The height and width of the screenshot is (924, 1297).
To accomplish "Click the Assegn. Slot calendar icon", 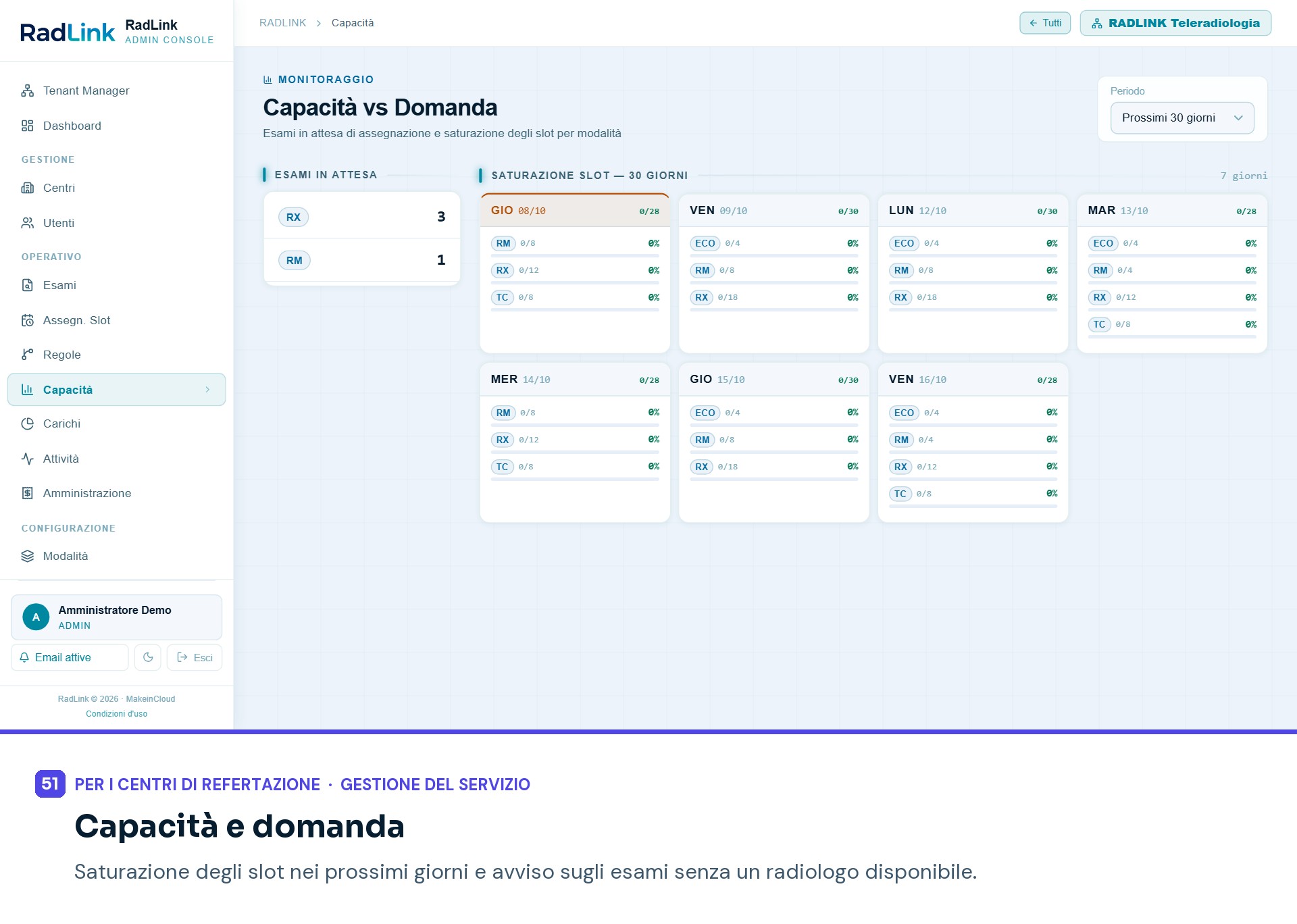I will pos(27,320).
